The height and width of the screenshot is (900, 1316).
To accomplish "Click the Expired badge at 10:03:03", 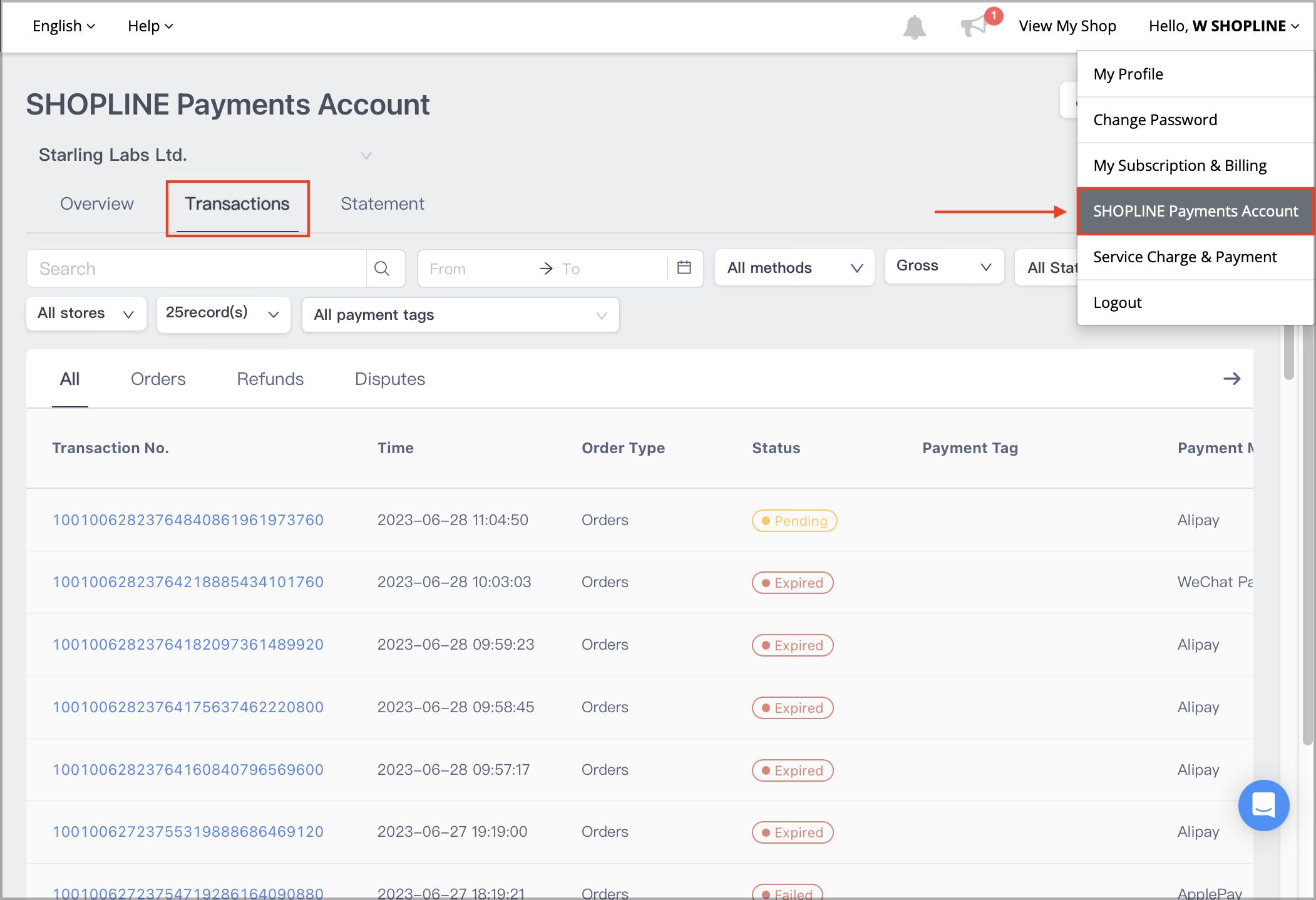I will (x=793, y=583).
